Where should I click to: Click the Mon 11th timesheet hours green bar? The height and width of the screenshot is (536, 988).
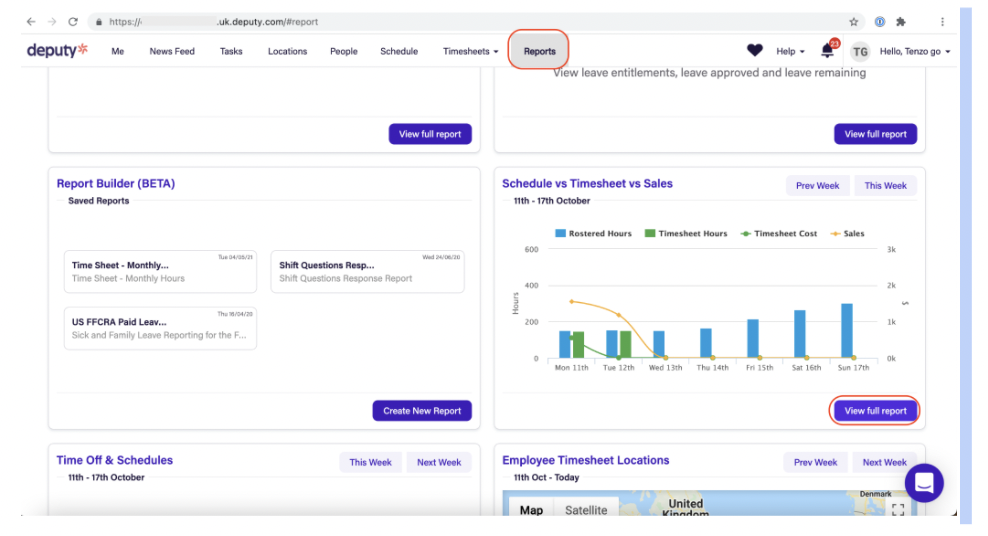[578, 345]
